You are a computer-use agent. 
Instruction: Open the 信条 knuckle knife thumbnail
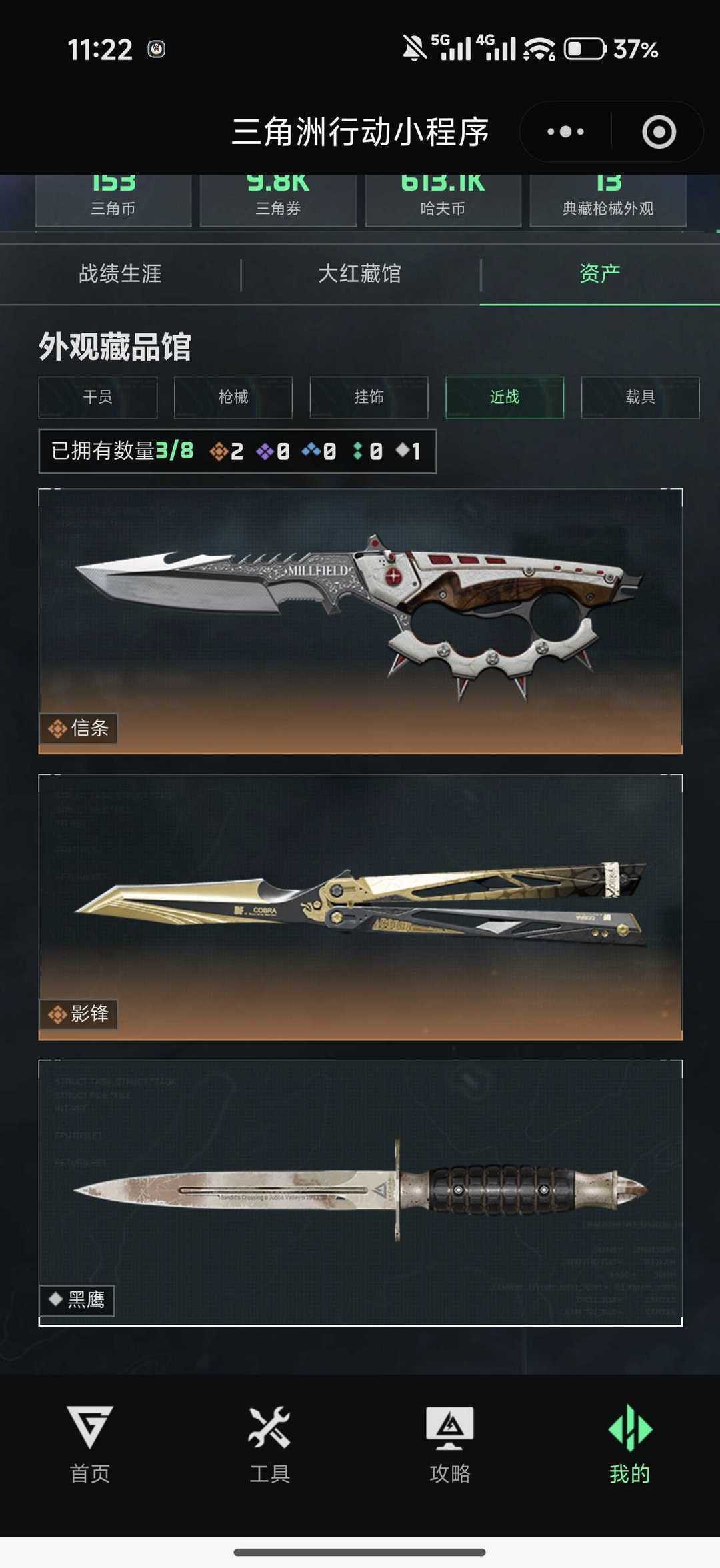click(x=361, y=621)
